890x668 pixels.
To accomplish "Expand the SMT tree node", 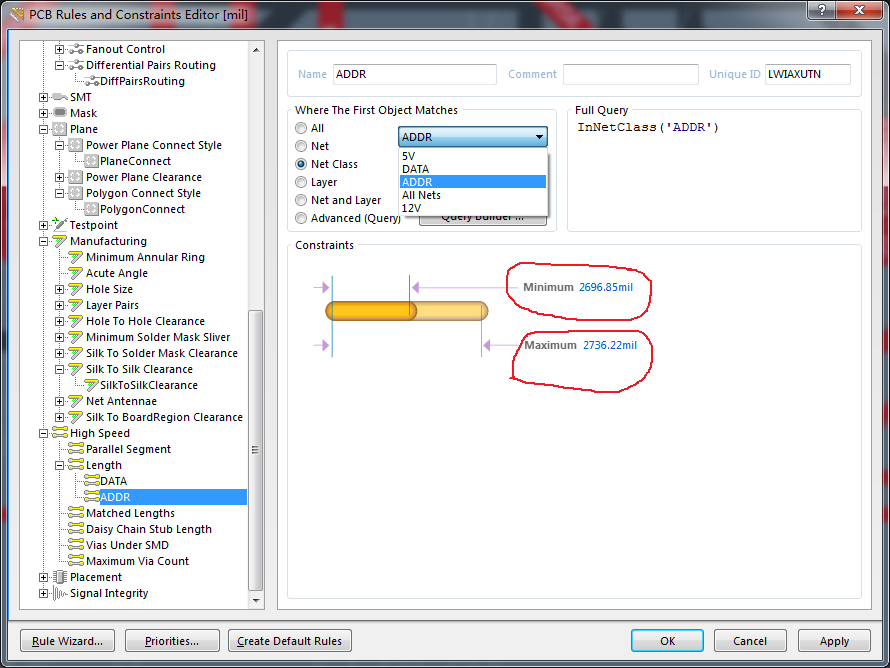I will click(44, 98).
